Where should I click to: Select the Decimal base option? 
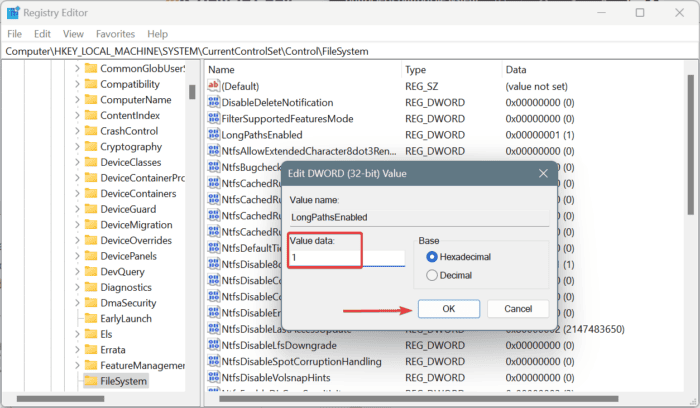point(432,275)
